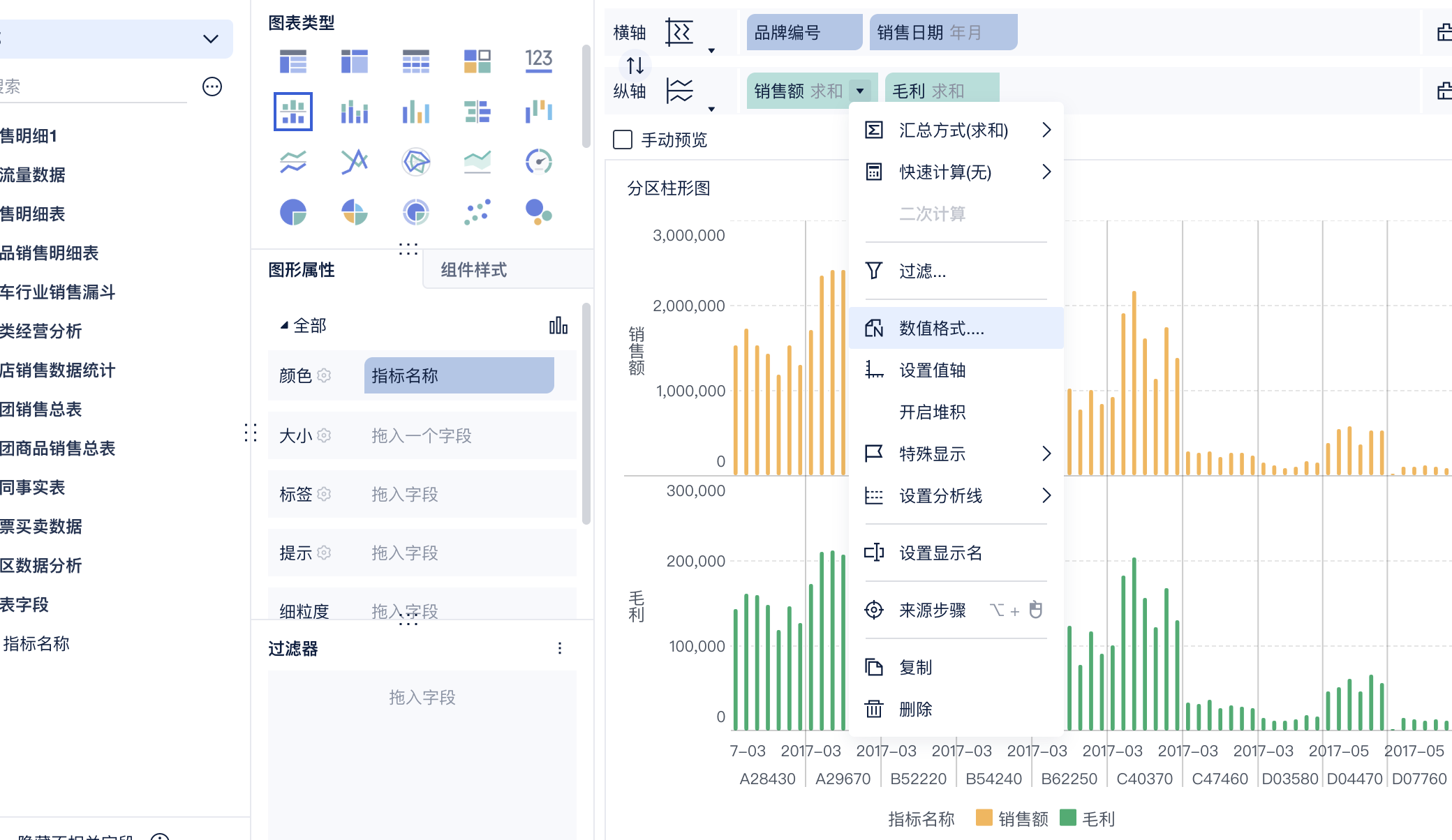
Task: Click the three-dot icon beside search box
Action: point(212,87)
